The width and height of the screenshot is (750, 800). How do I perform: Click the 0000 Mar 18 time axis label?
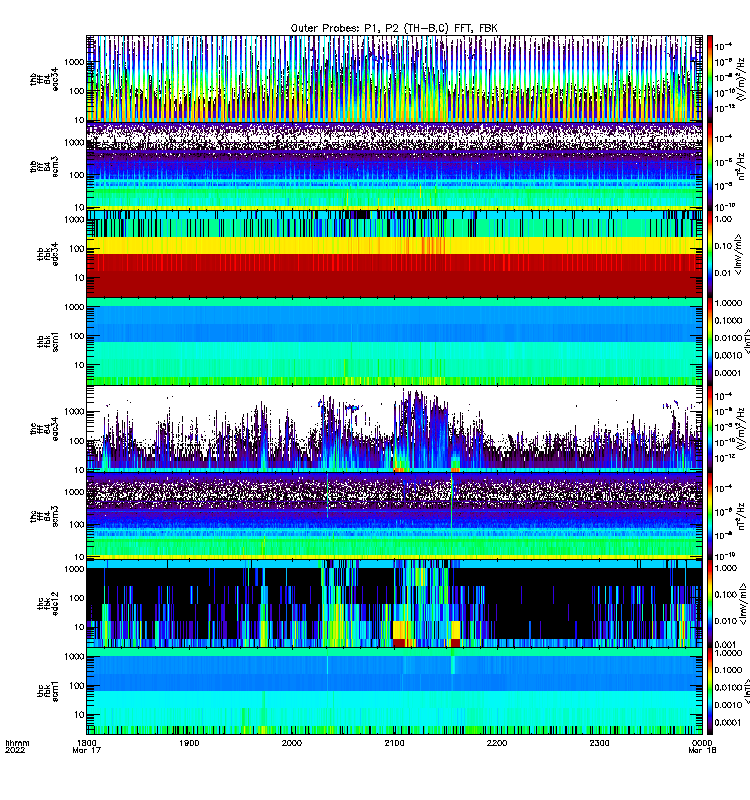tap(702, 746)
